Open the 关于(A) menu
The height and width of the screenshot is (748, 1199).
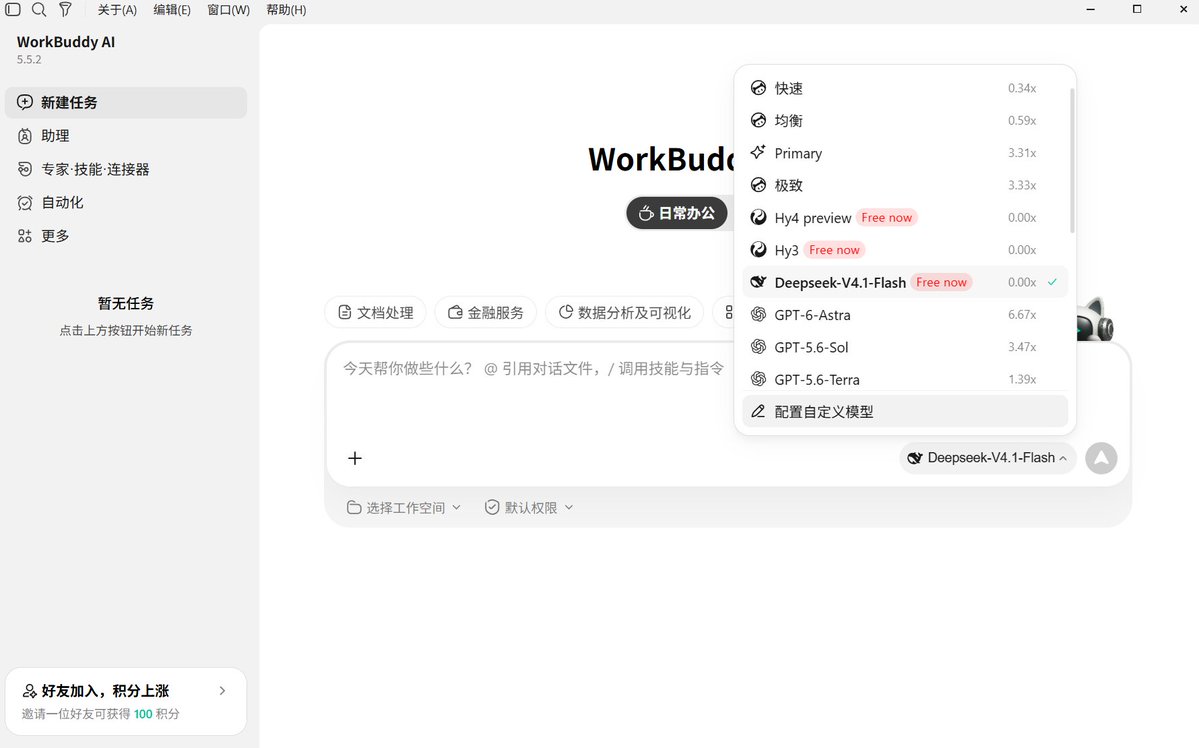tap(117, 10)
